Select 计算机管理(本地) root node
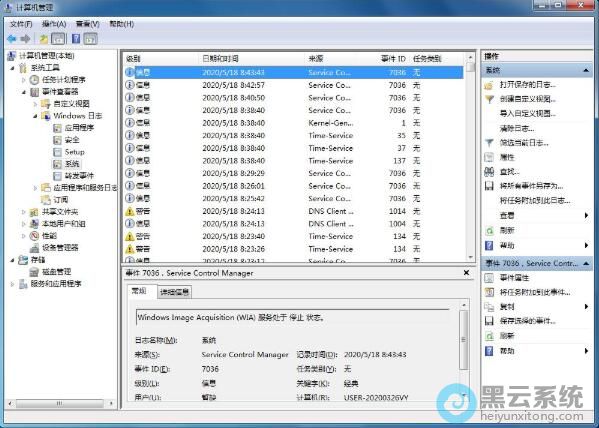Viewport: 599px width, 428px height. 47,56
